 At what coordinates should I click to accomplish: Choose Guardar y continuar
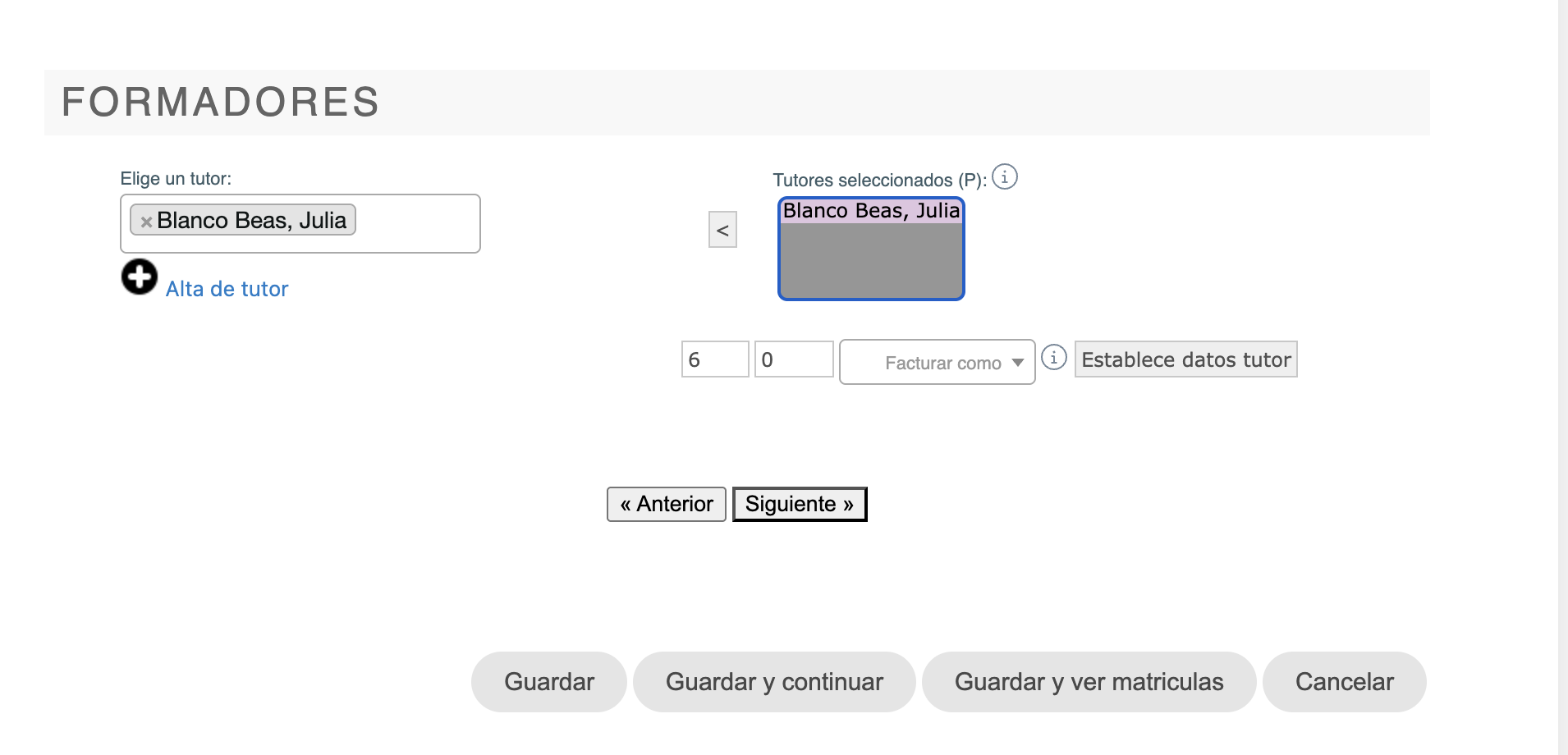click(774, 682)
